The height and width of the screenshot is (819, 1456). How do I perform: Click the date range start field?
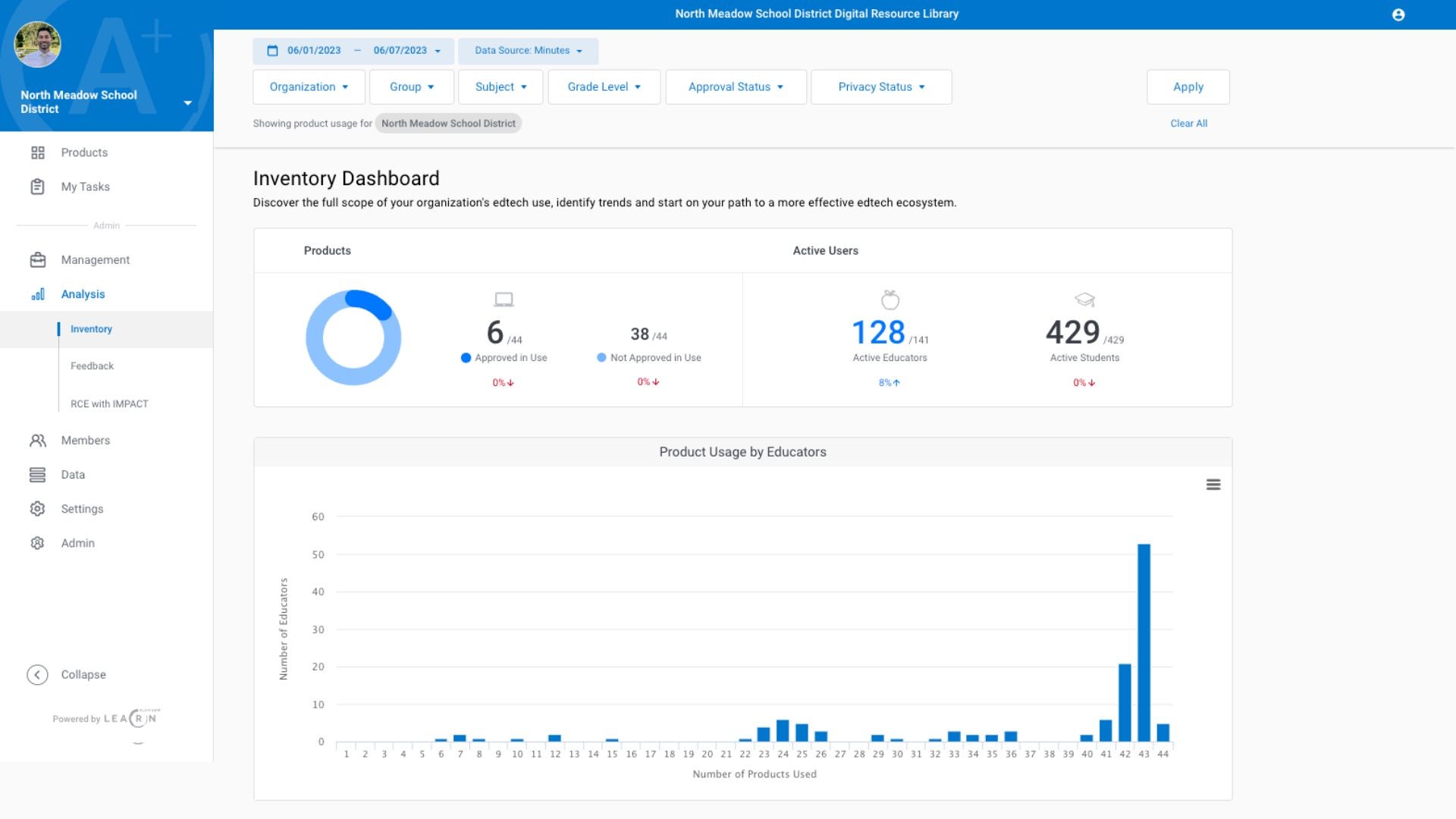(313, 50)
